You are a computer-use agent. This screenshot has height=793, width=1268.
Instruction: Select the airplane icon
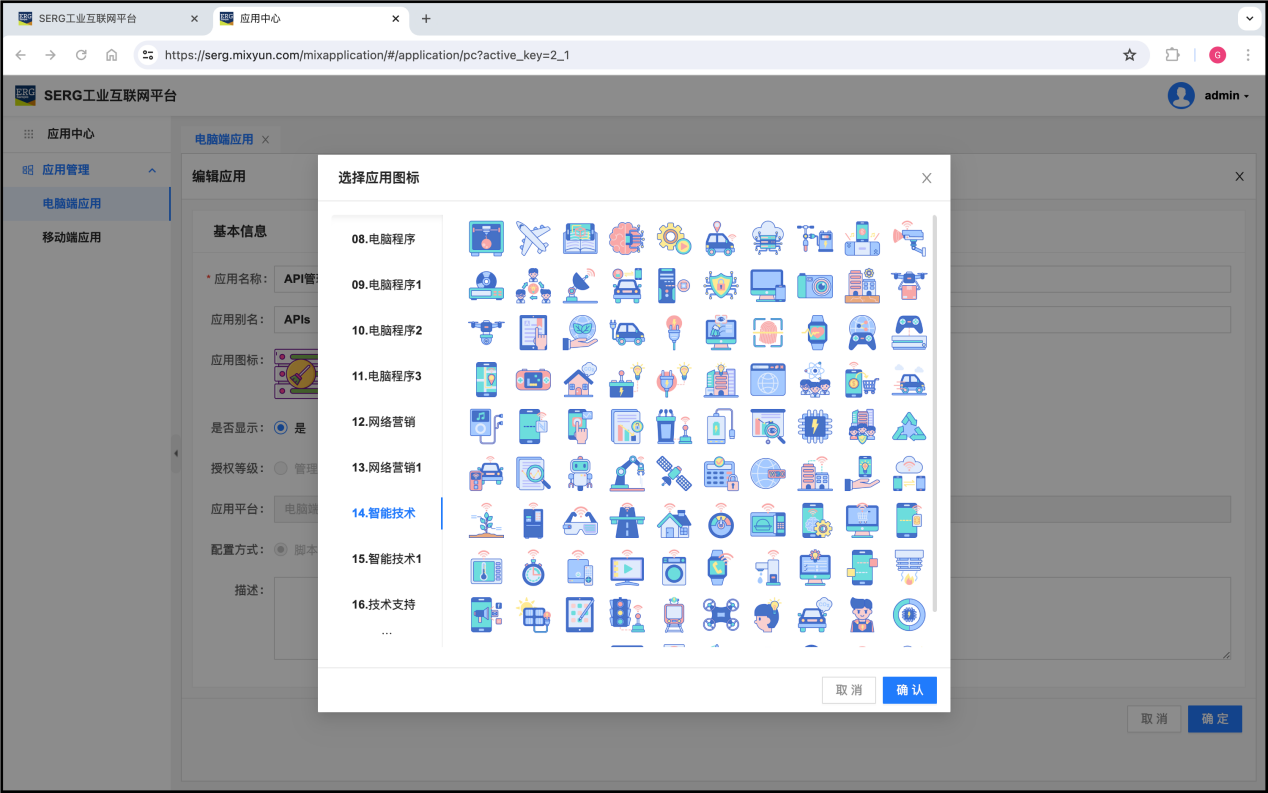[534, 238]
